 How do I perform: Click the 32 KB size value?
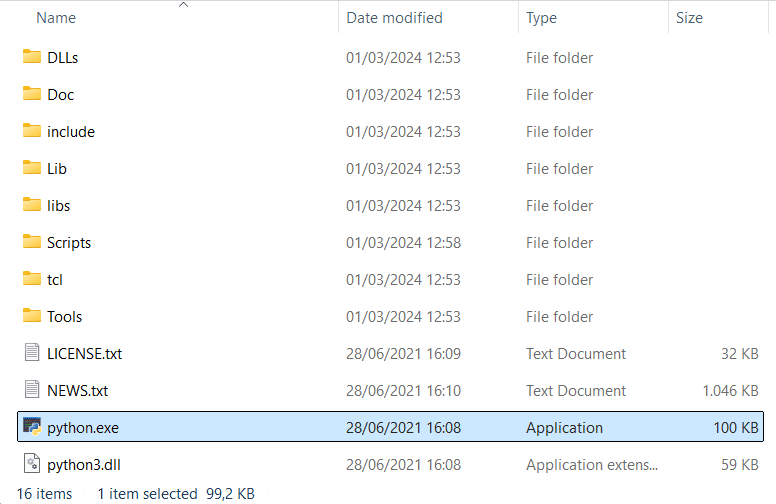tap(739, 353)
